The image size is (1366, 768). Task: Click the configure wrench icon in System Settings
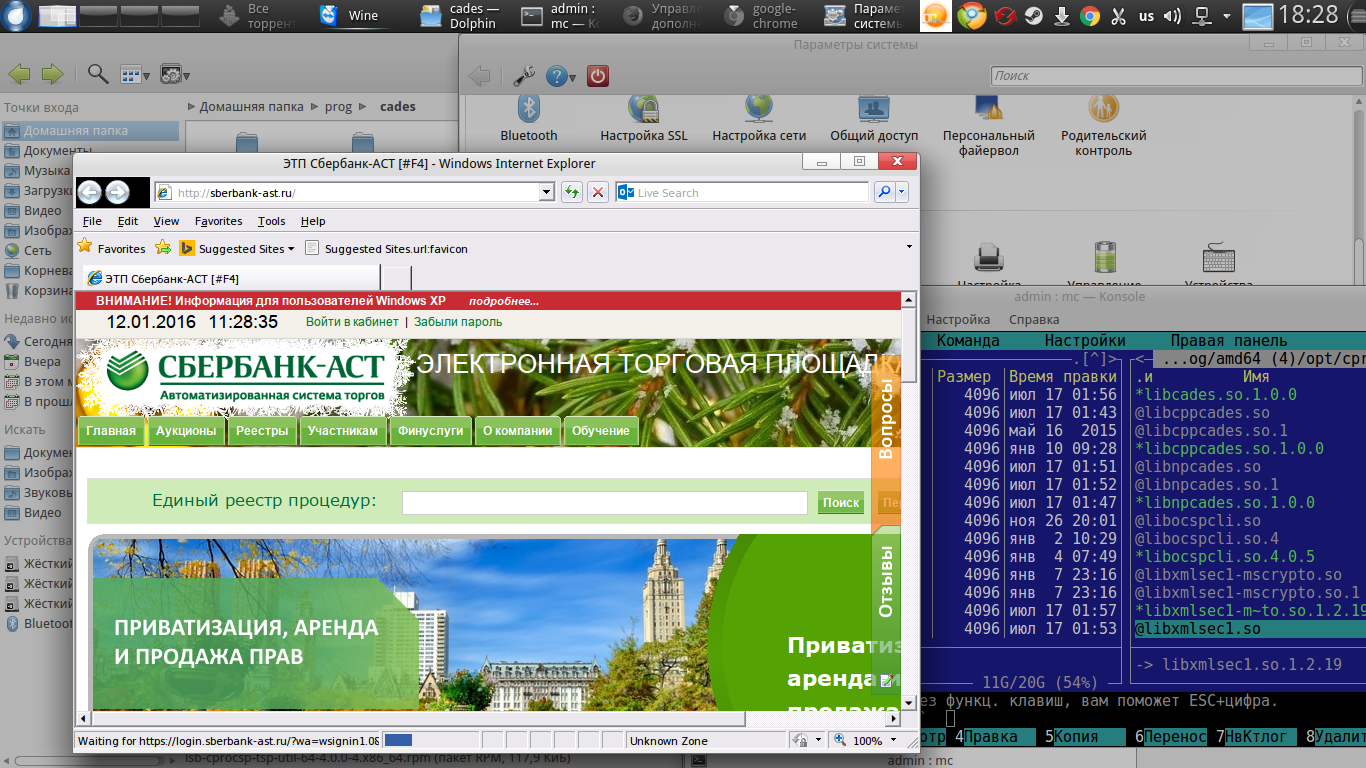pyautogui.click(x=523, y=76)
